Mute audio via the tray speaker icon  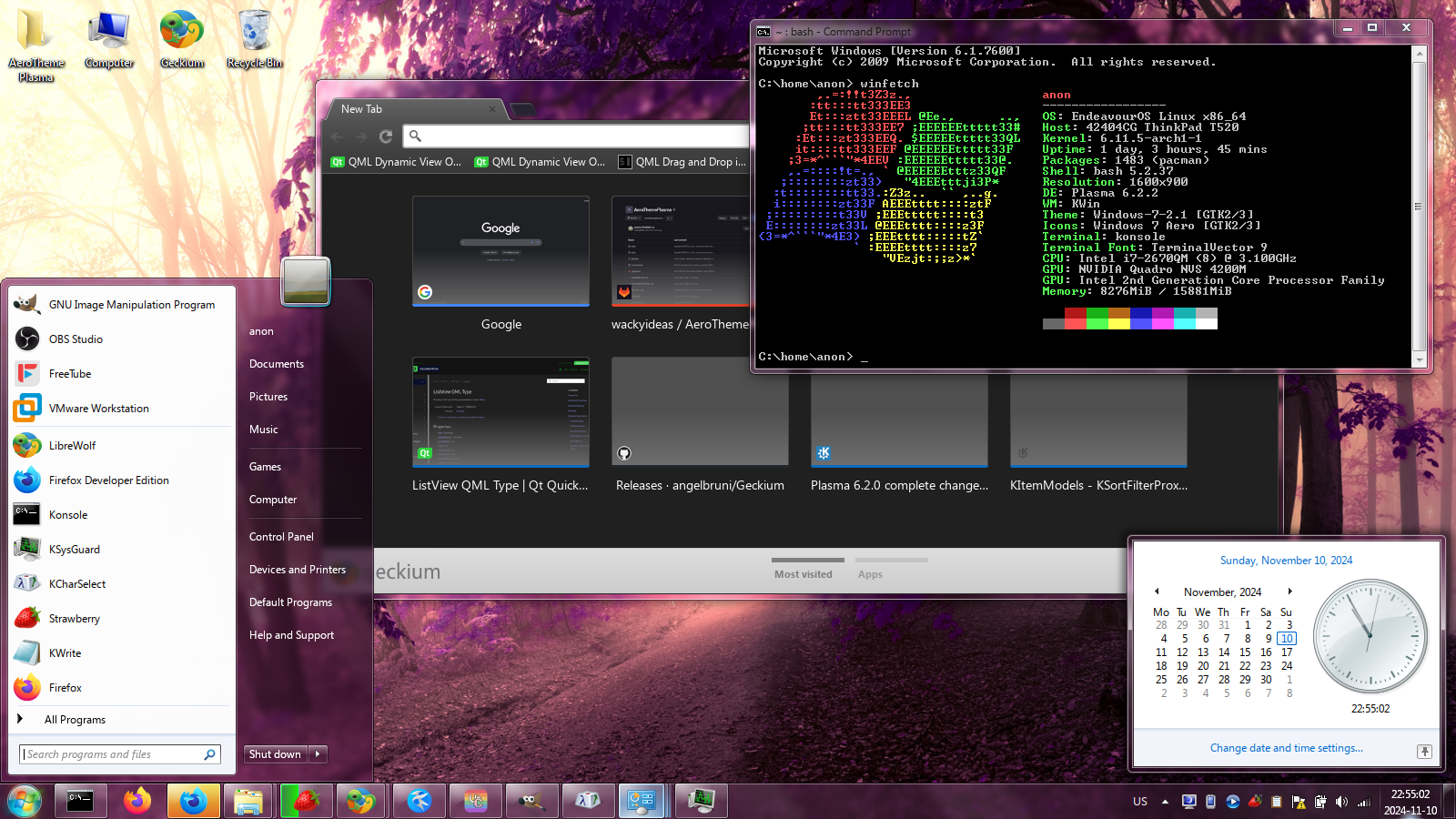tap(1340, 802)
